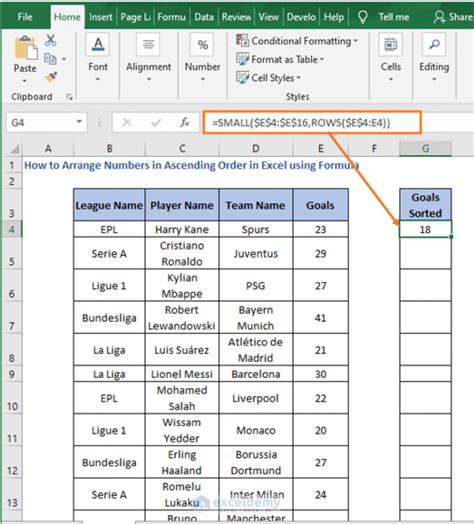Expand the Name Box dropdown arrow

click(79, 122)
